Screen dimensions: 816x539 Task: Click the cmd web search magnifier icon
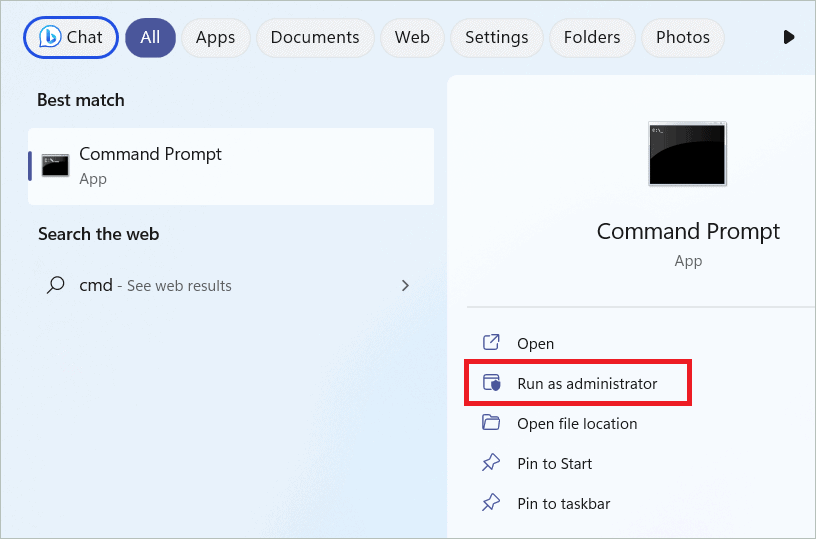point(56,285)
